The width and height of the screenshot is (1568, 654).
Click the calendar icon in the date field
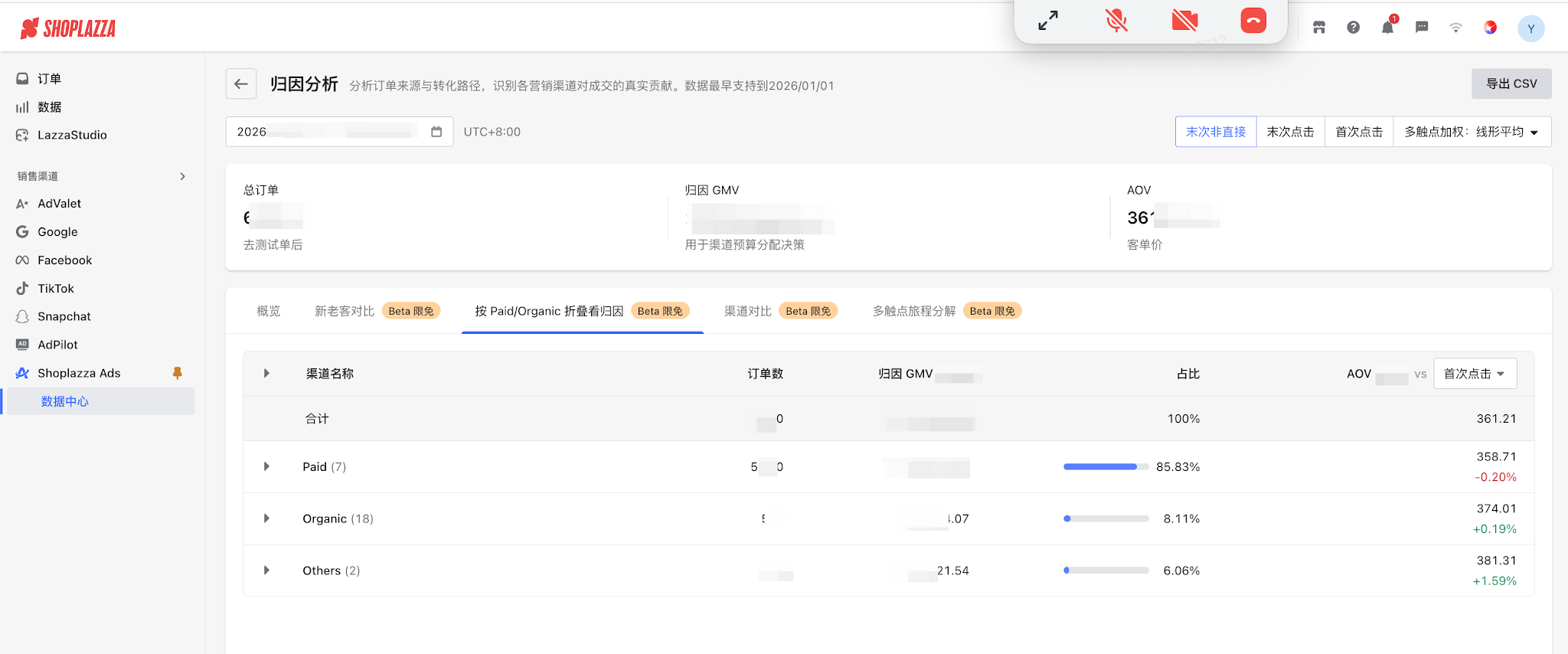[436, 132]
